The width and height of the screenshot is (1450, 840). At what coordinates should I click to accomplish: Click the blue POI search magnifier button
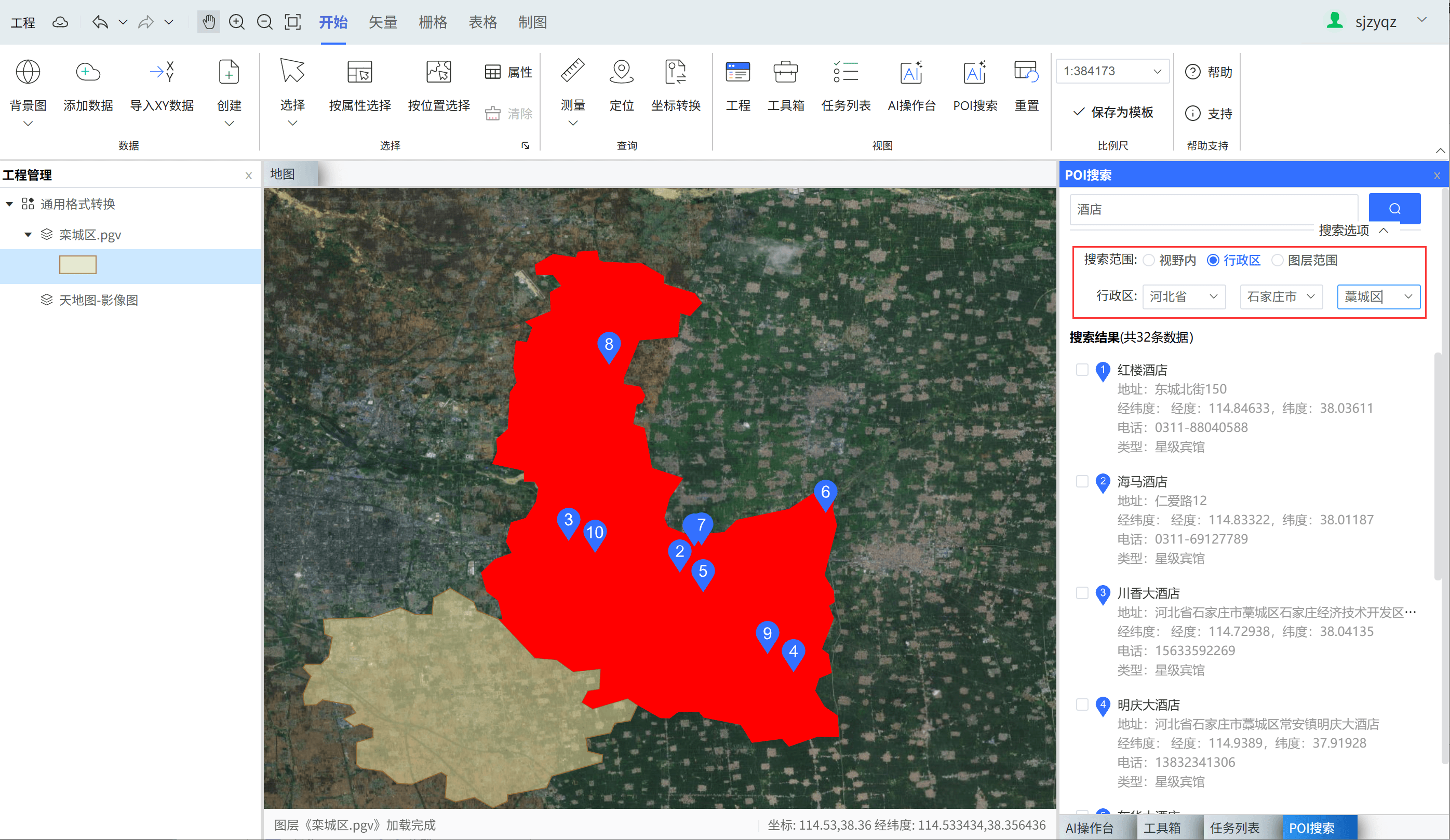tap(1394, 208)
